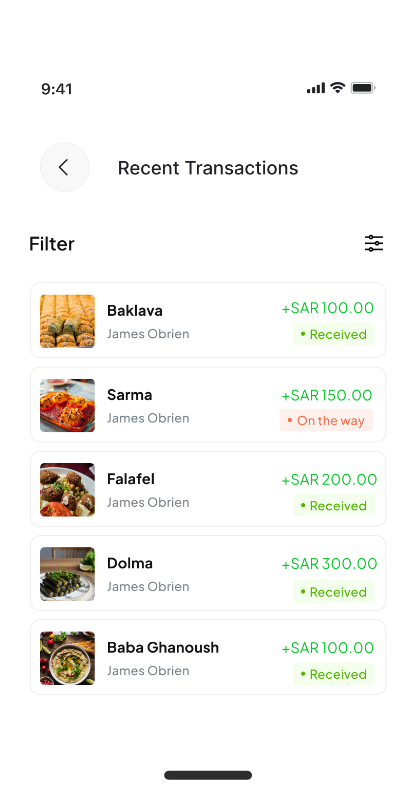The width and height of the screenshot is (417, 801).
Task: Open the Sarma dish thumbnail
Action: (x=67, y=406)
